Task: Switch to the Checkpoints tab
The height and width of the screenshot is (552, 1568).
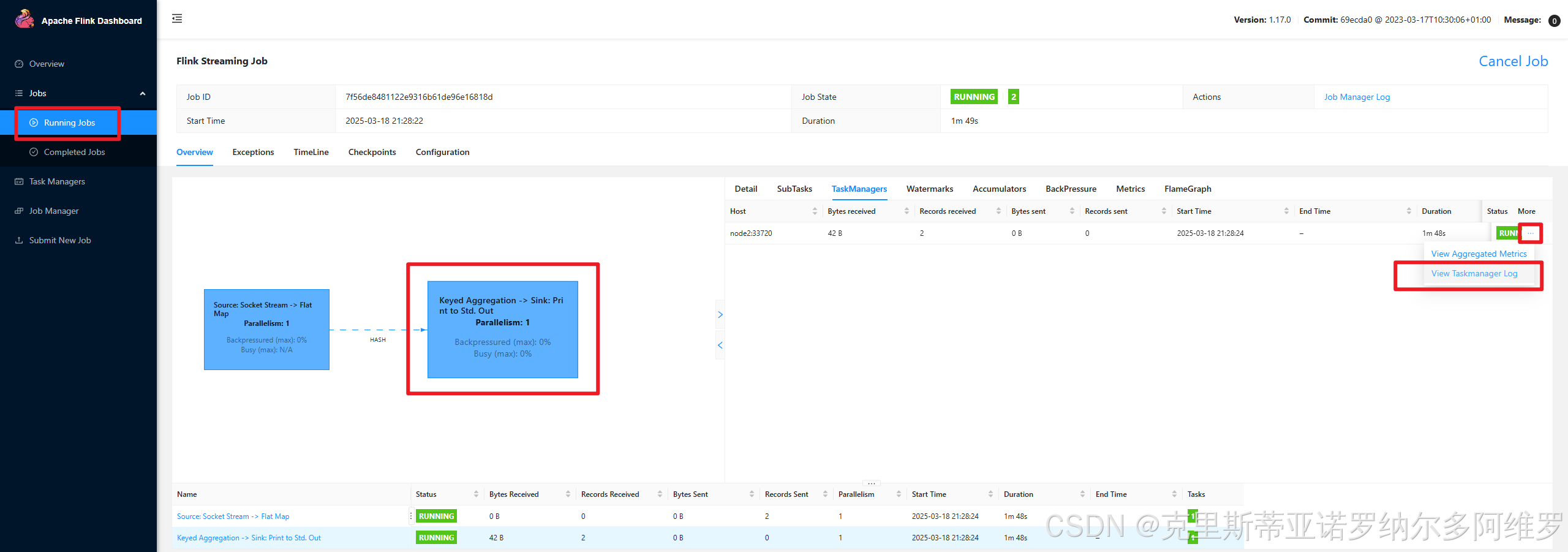Action: coord(372,152)
